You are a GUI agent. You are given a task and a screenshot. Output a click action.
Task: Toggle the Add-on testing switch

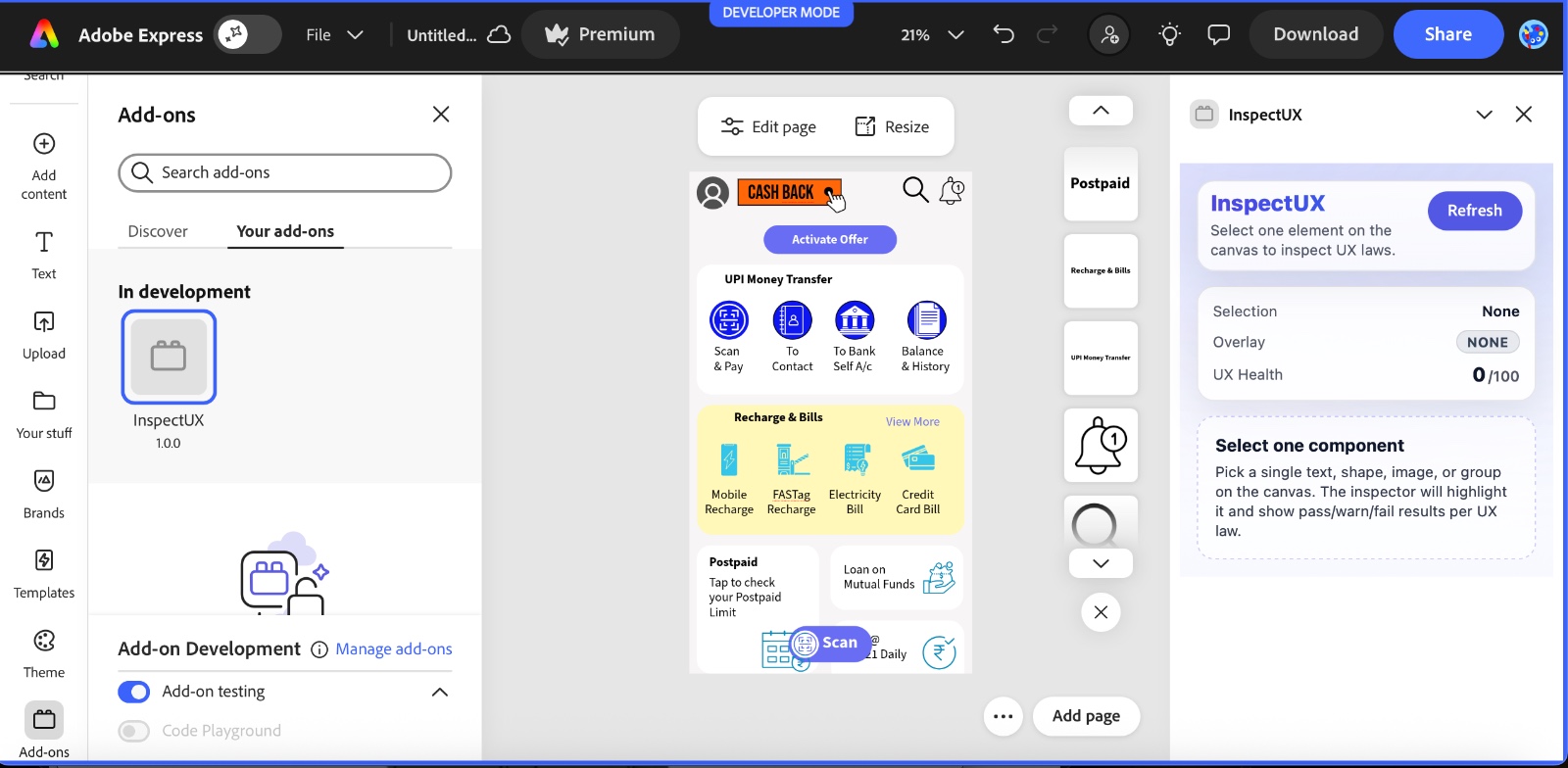click(x=134, y=692)
